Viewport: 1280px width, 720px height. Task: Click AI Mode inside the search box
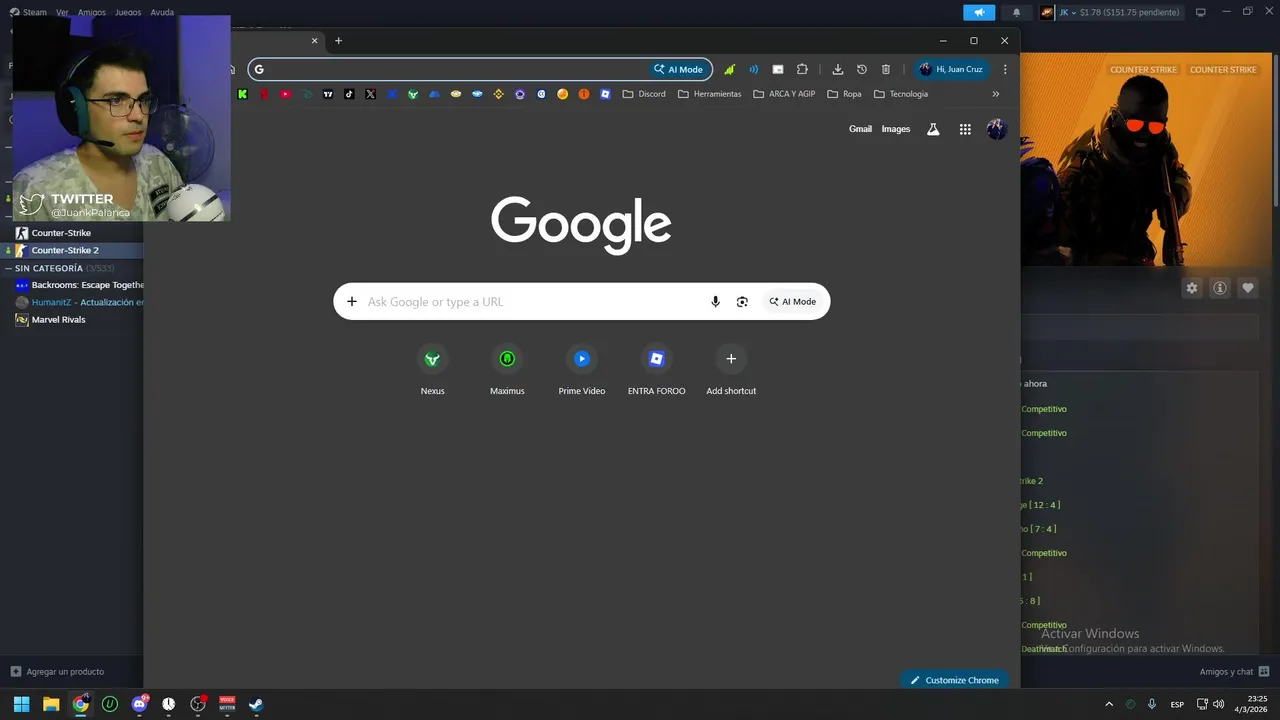click(x=793, y=302)
